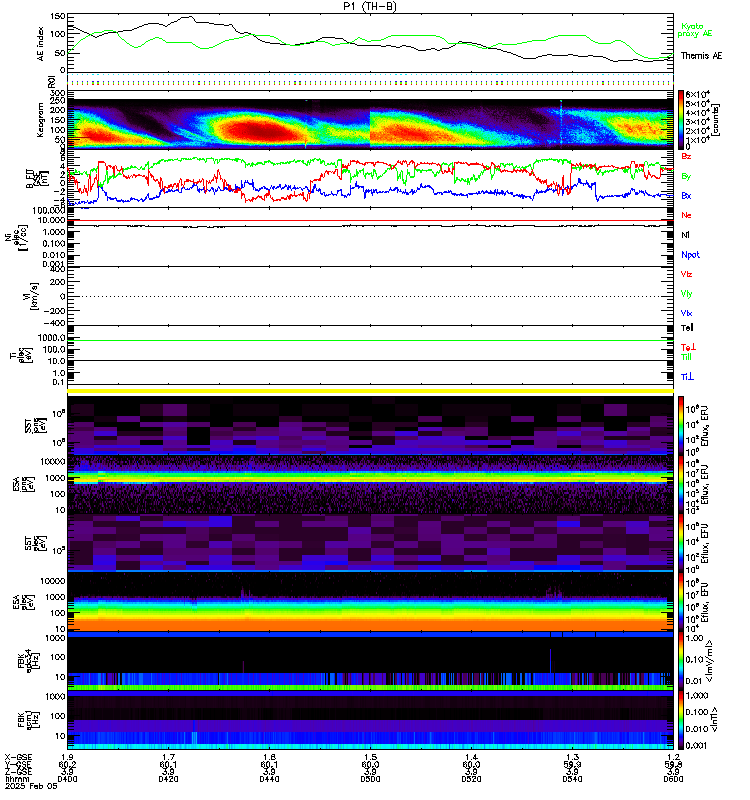This screenshot has width=750, height=800.
Task: Select the green Ti parallel legend label
Action: pos(686,357)
